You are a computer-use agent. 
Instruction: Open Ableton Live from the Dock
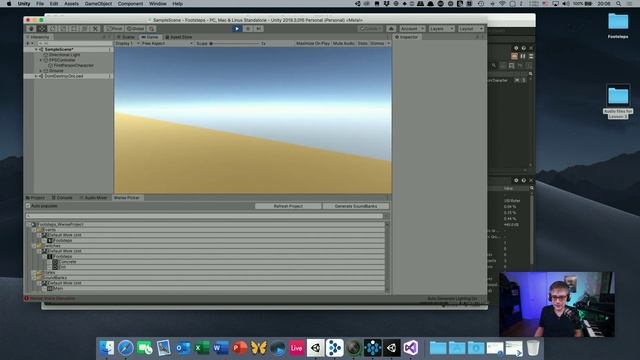tap(297, 348)
